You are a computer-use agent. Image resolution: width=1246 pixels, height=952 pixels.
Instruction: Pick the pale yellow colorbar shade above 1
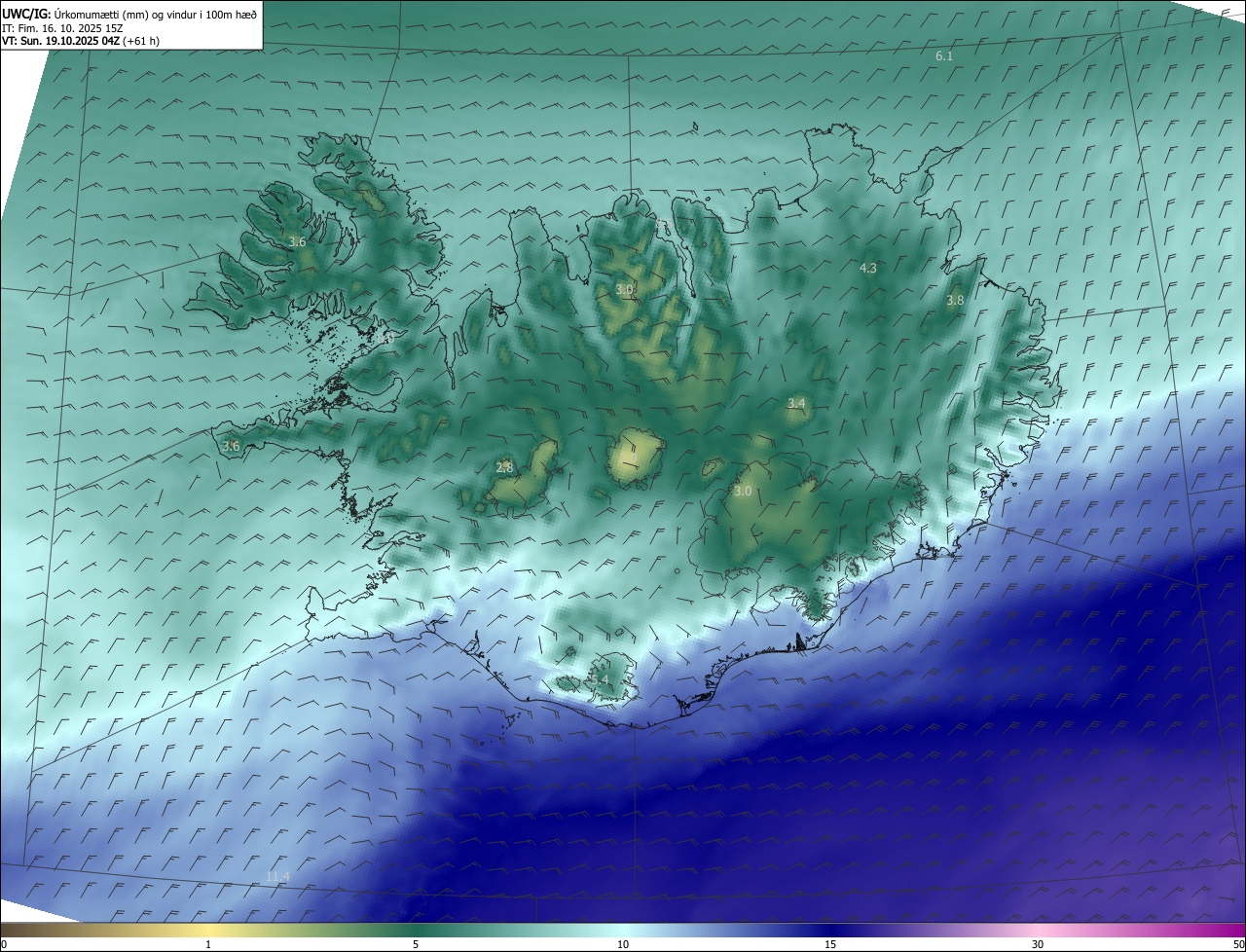pos(208,931)
